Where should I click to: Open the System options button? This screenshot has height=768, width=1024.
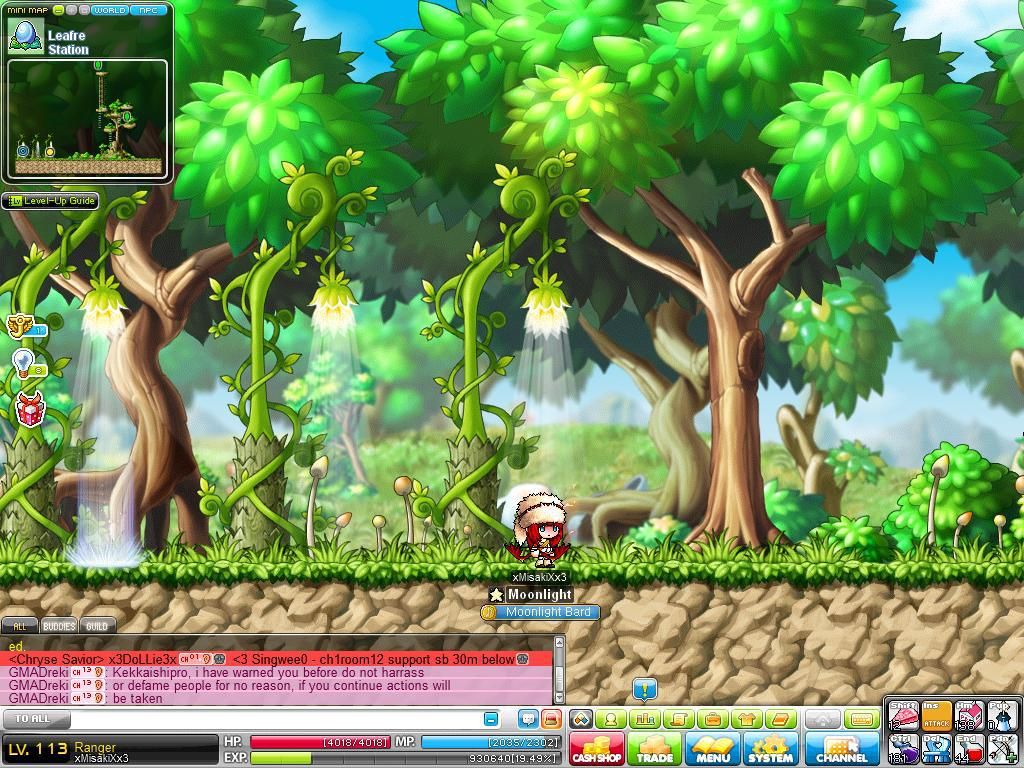tap(771, 749)
